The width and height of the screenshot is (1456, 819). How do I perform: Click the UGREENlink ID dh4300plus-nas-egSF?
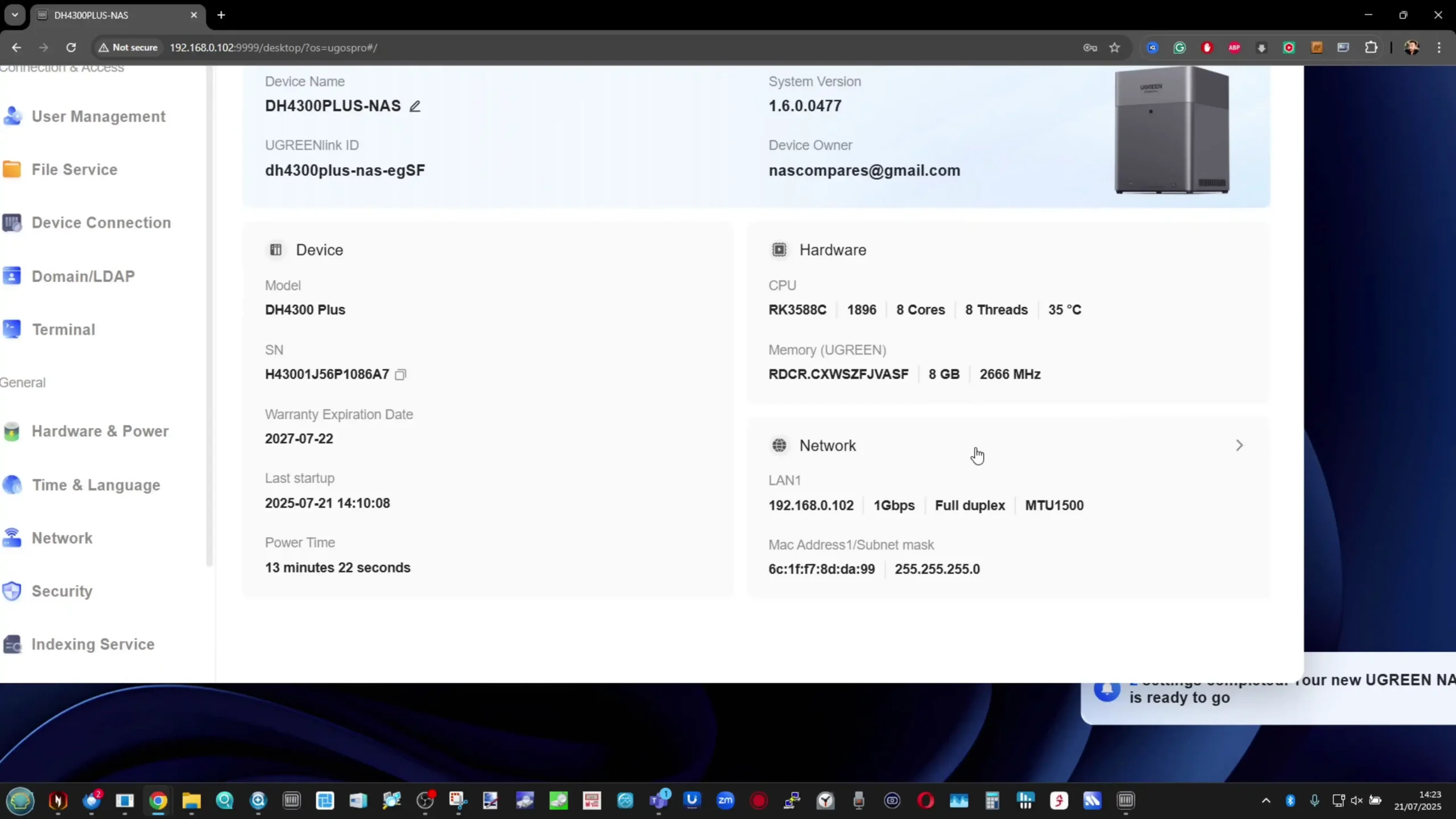pos(345,171)
